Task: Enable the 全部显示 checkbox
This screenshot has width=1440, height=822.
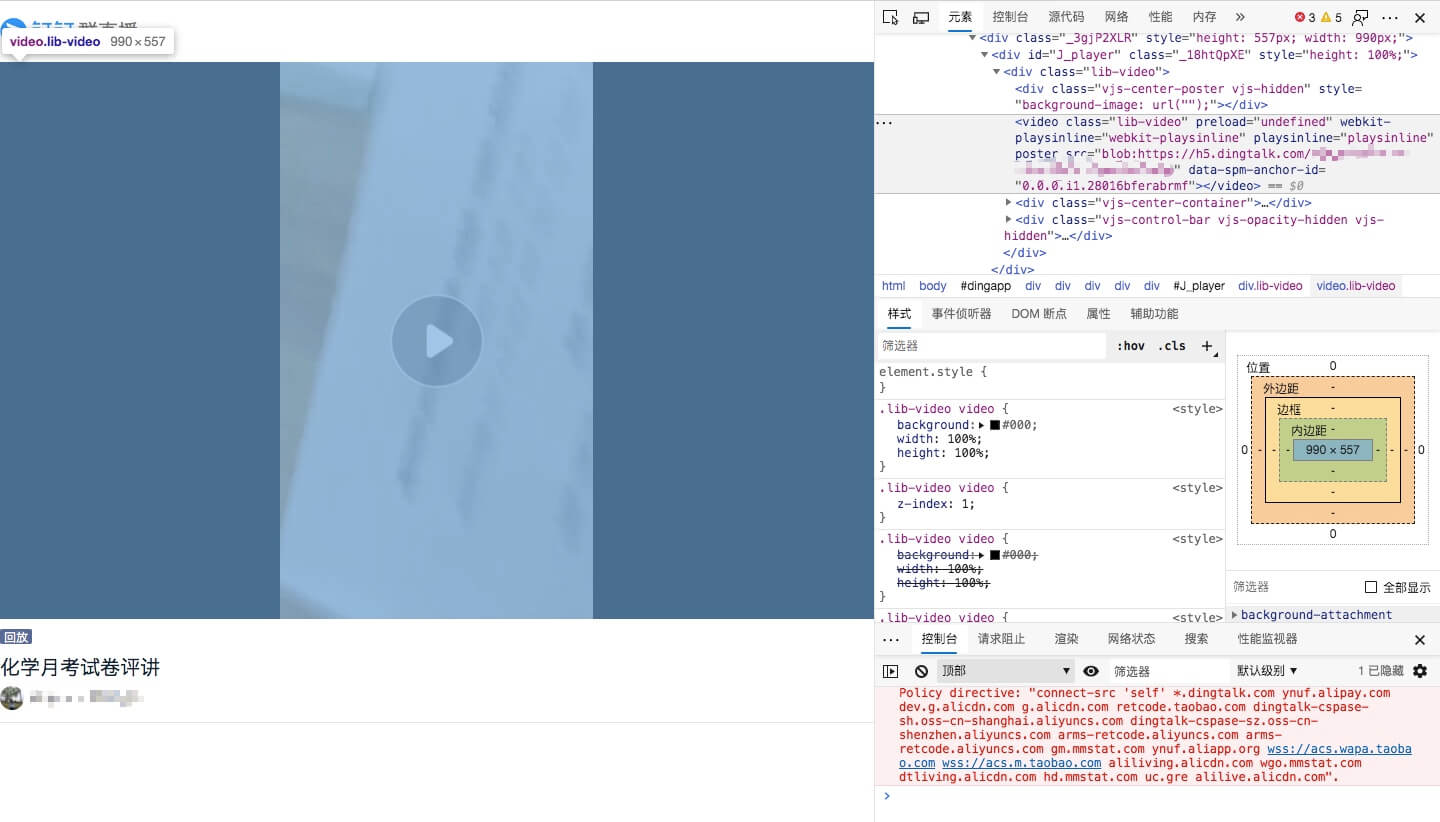Action: click(1371, 587)
